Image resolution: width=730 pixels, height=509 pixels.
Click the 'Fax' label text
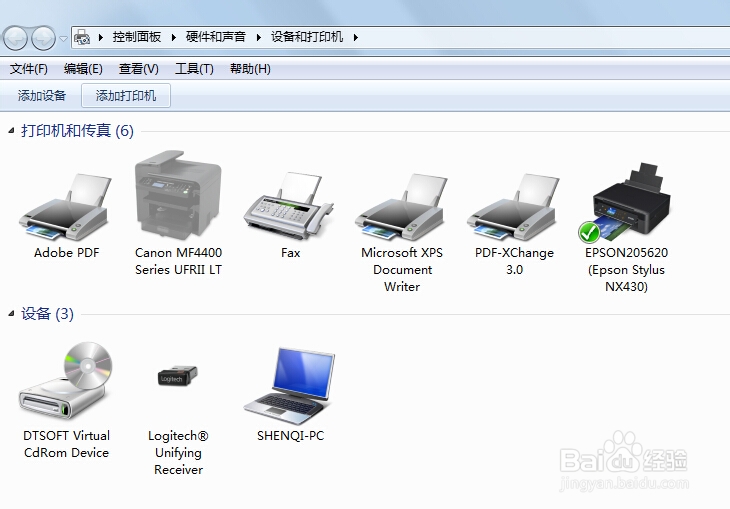pyautogui.click(x=291, y=253)
